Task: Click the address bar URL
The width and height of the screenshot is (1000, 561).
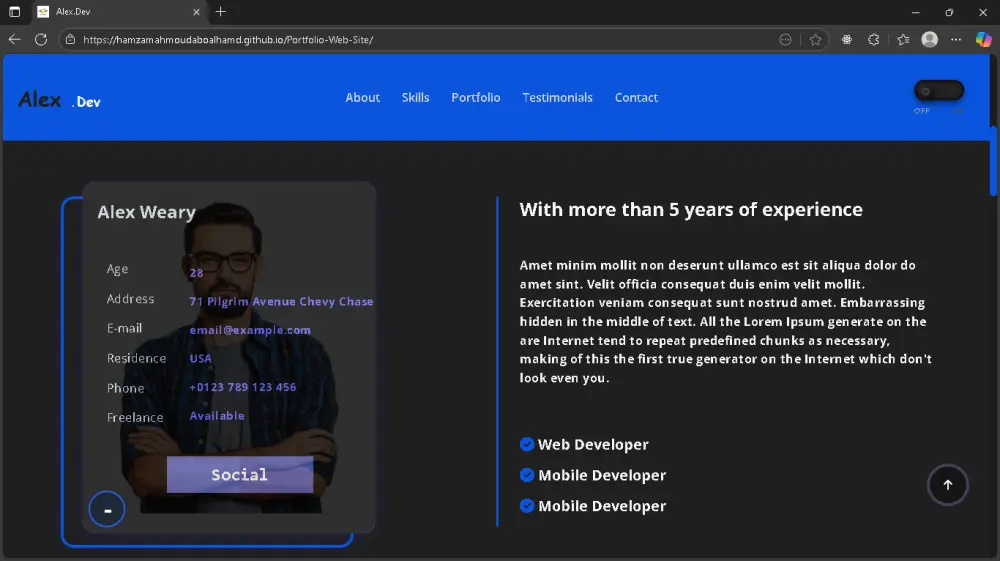Action: point(228,40)
